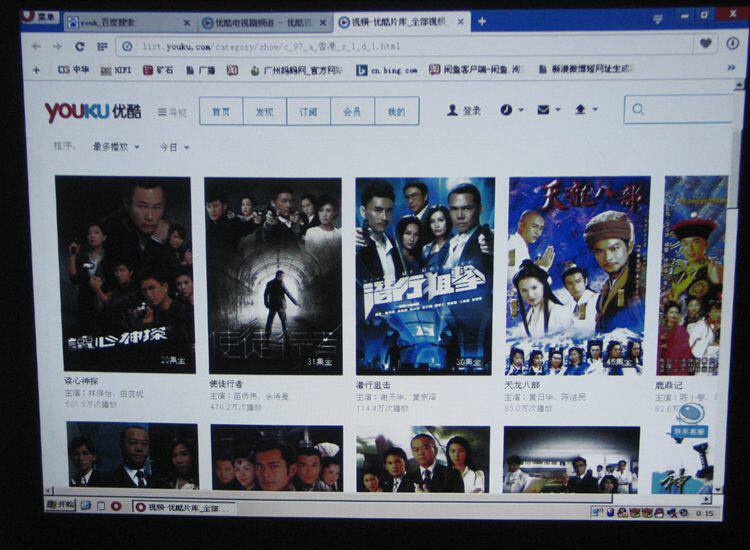750x550 pixels.
Task: Select the 我的 nav tab
Action: pyautogui.click(x=397, y=112)
